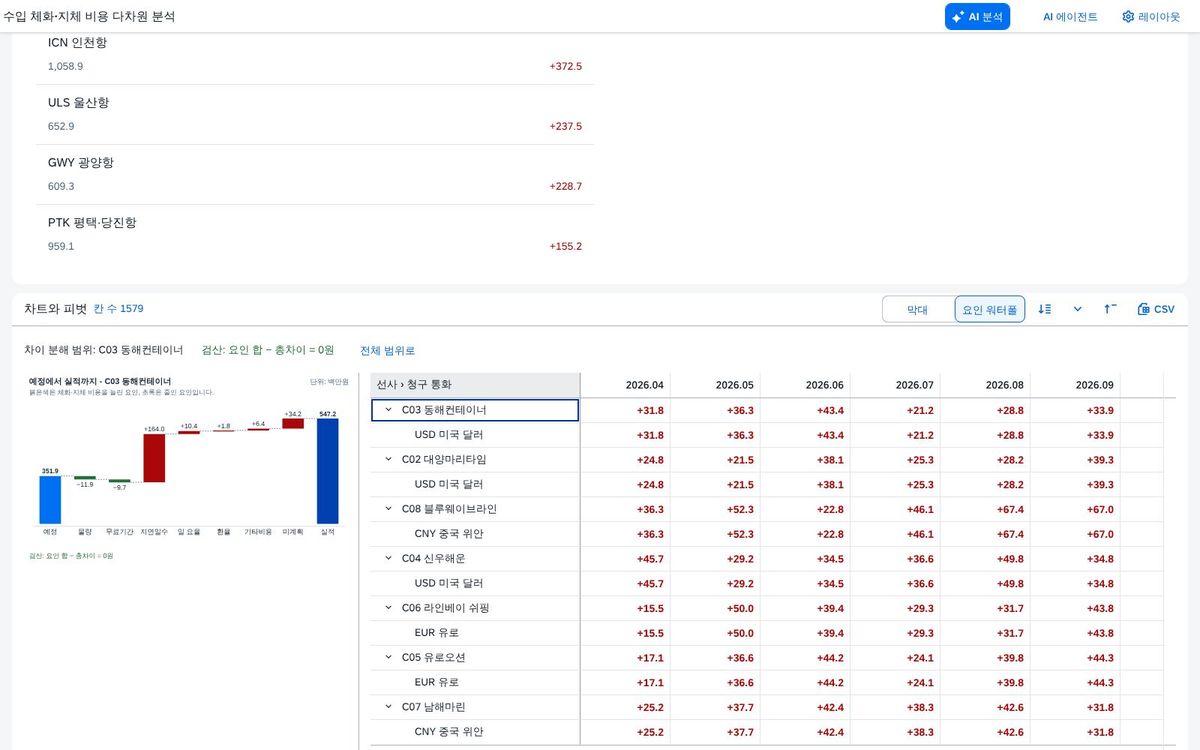Export the pivot table as CSV

coord(1156,309)
